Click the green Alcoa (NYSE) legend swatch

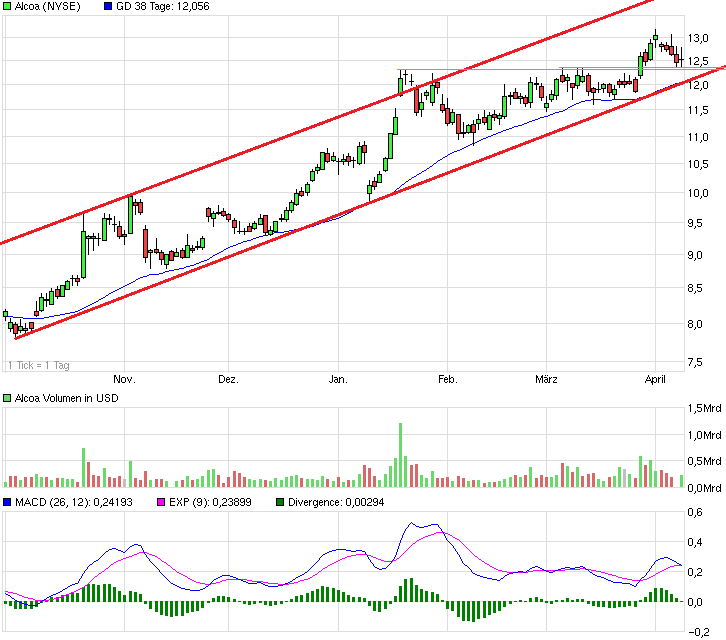pos(8,7)
